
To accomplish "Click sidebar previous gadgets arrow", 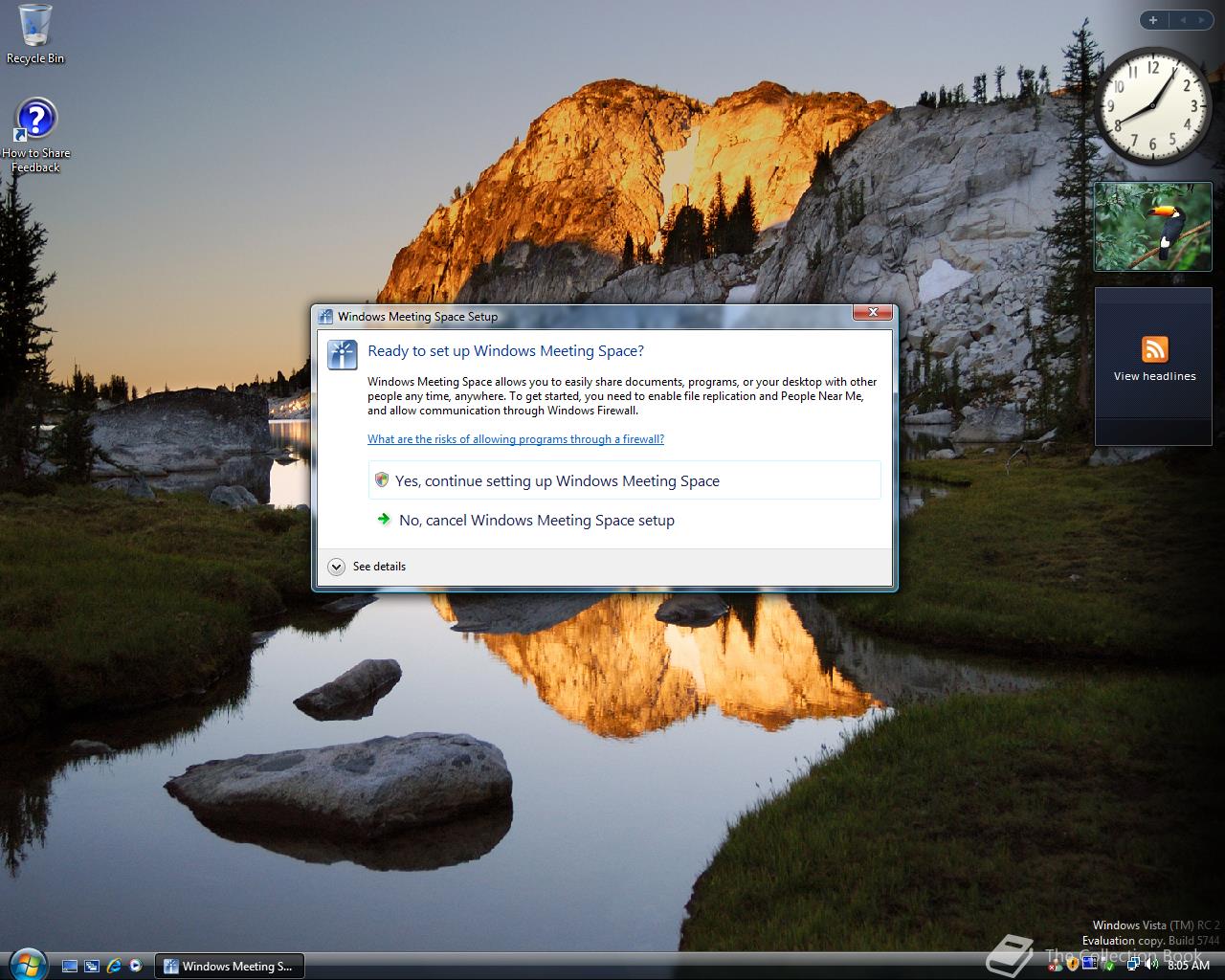I will (1182, 20).
